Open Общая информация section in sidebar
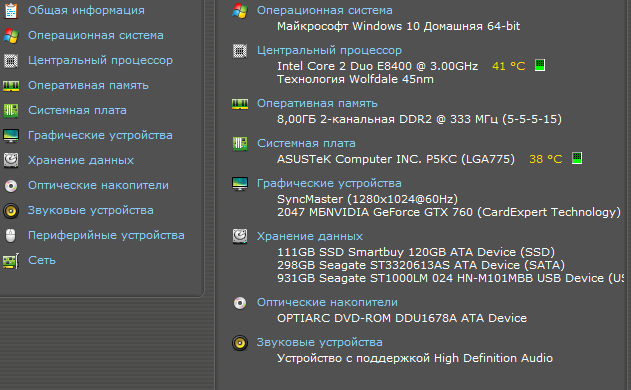This screenshot has height=390, width=631. 86,10
